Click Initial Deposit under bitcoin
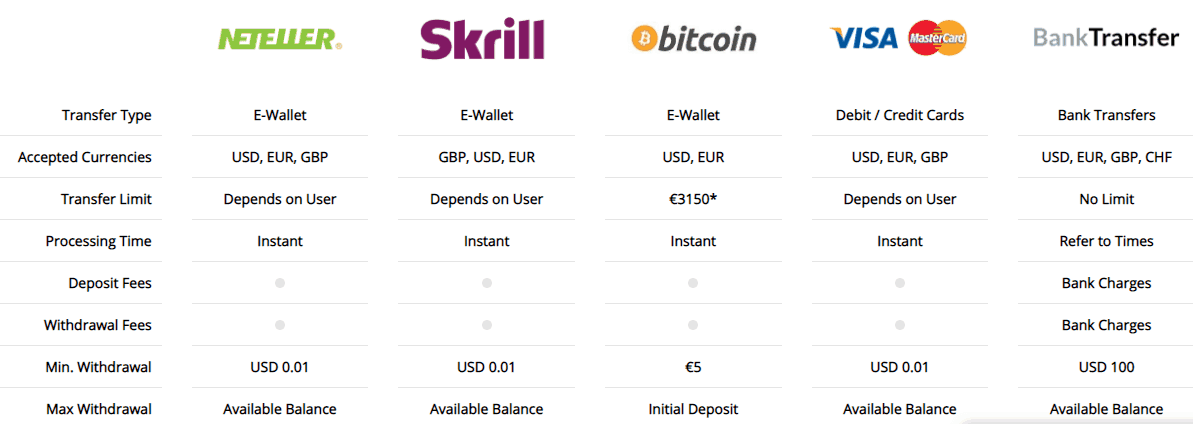The width and height of the screenshot is (1193, 424). point(692,409)
